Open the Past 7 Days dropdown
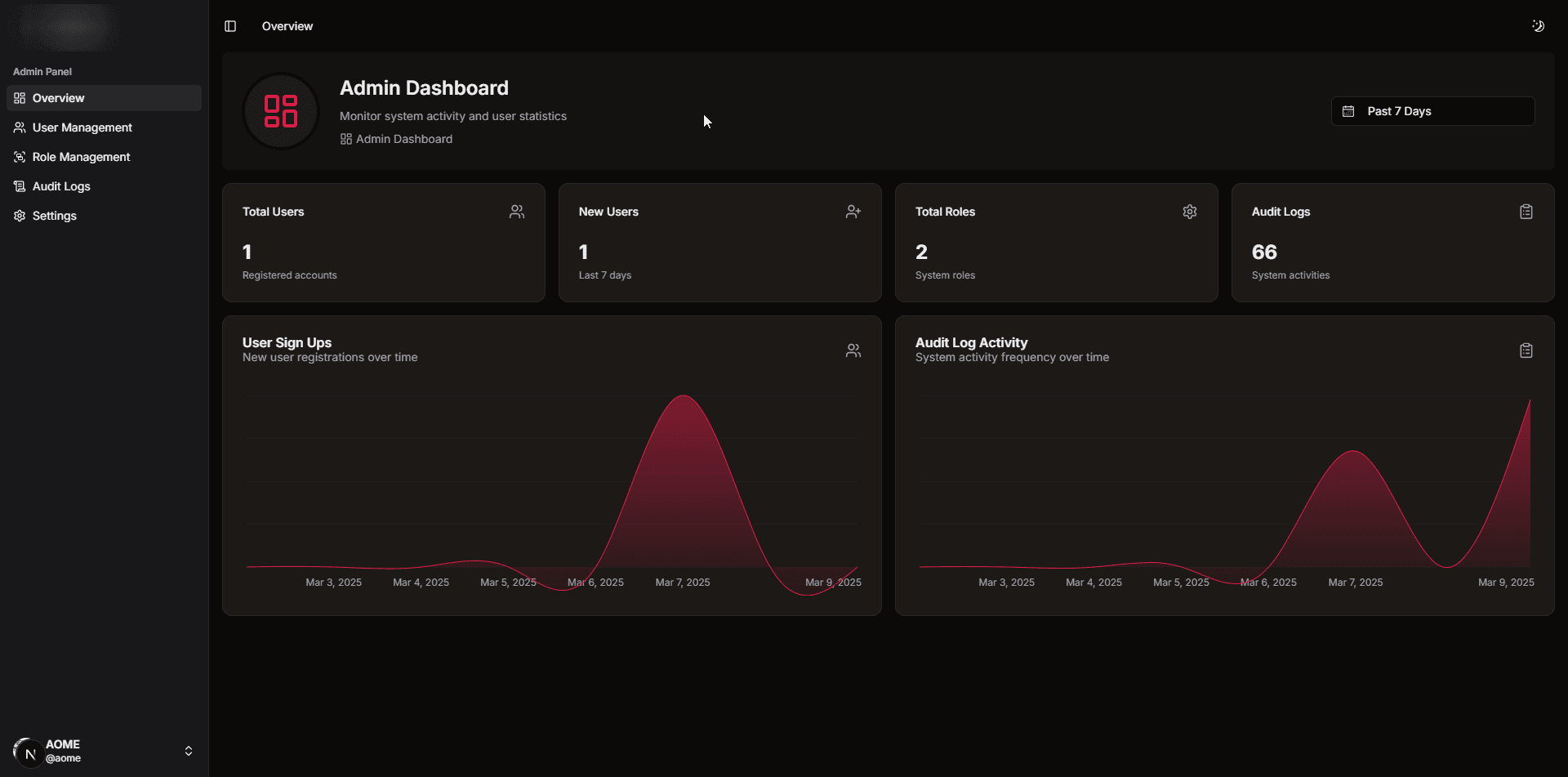Image resolution: width=1568 pixels, height=777 pixels. point(1432,110)
